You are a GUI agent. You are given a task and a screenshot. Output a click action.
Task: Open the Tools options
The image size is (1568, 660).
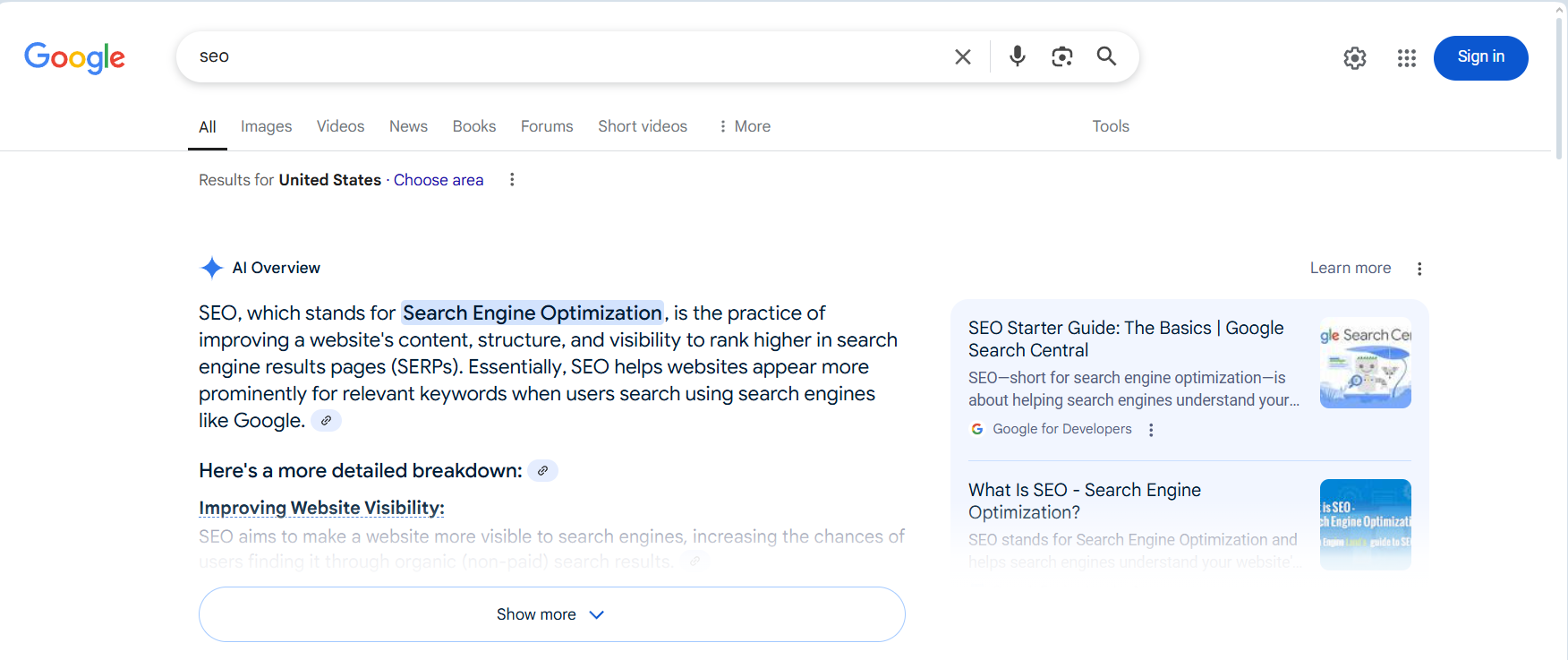tap(1111, 126)
